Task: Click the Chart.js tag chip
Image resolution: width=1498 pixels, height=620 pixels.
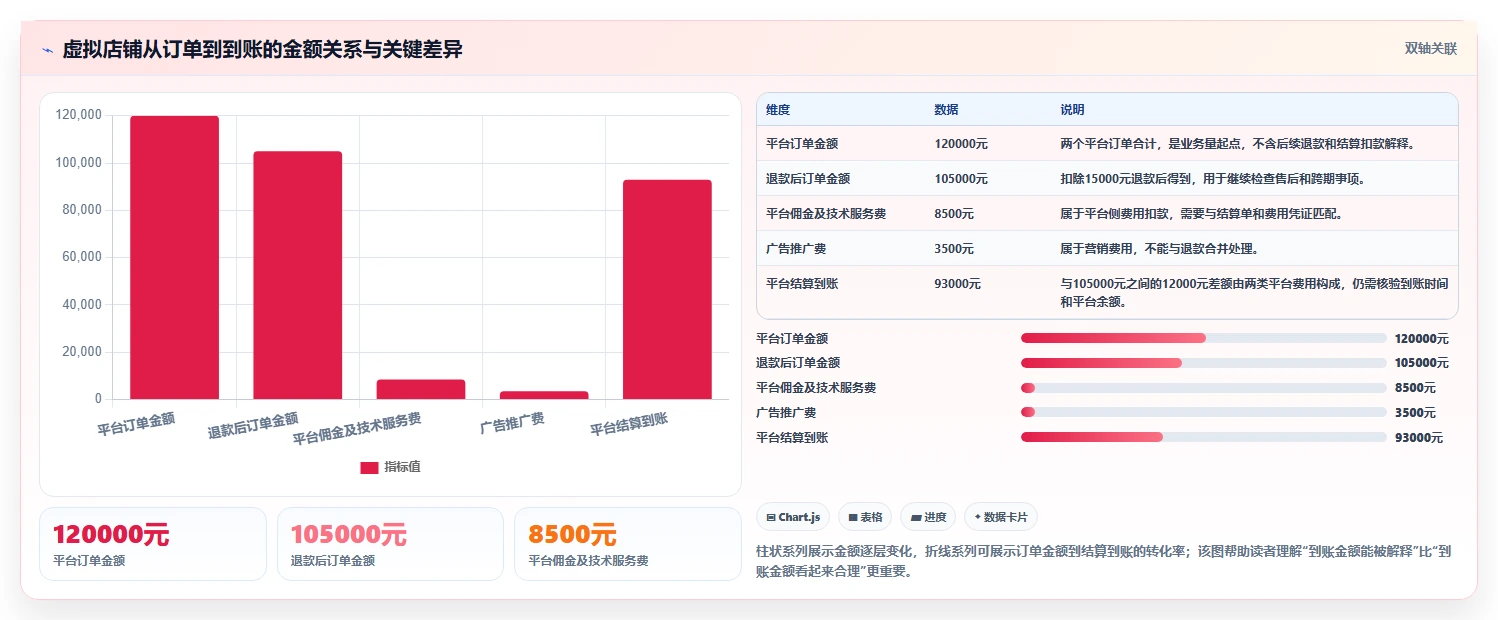Action: pyautogui.click(x=793, y=517)
